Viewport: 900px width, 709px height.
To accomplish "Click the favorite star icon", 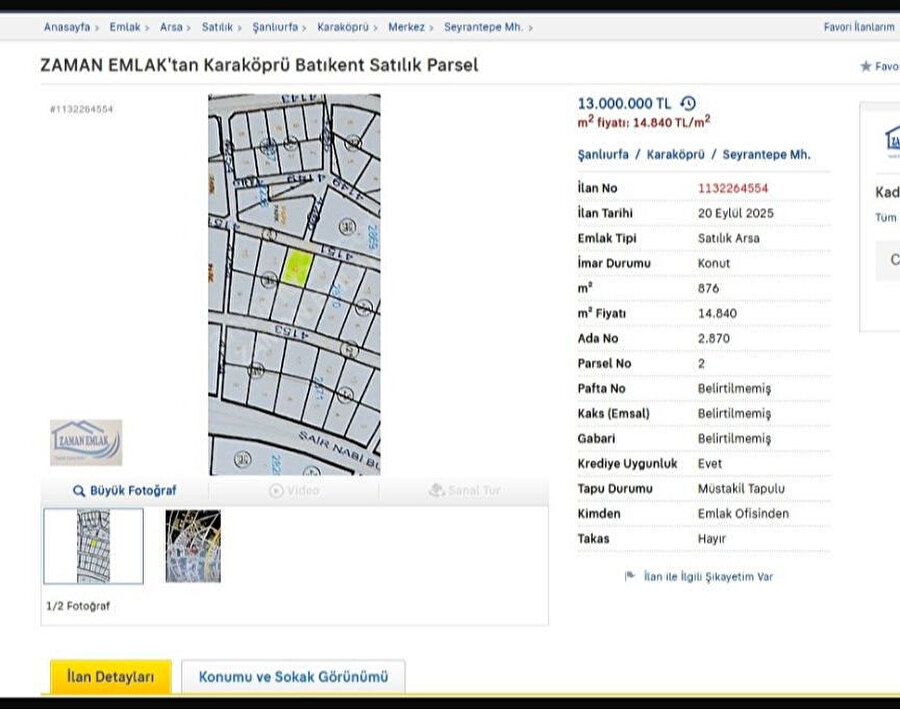I will point(866,67).
